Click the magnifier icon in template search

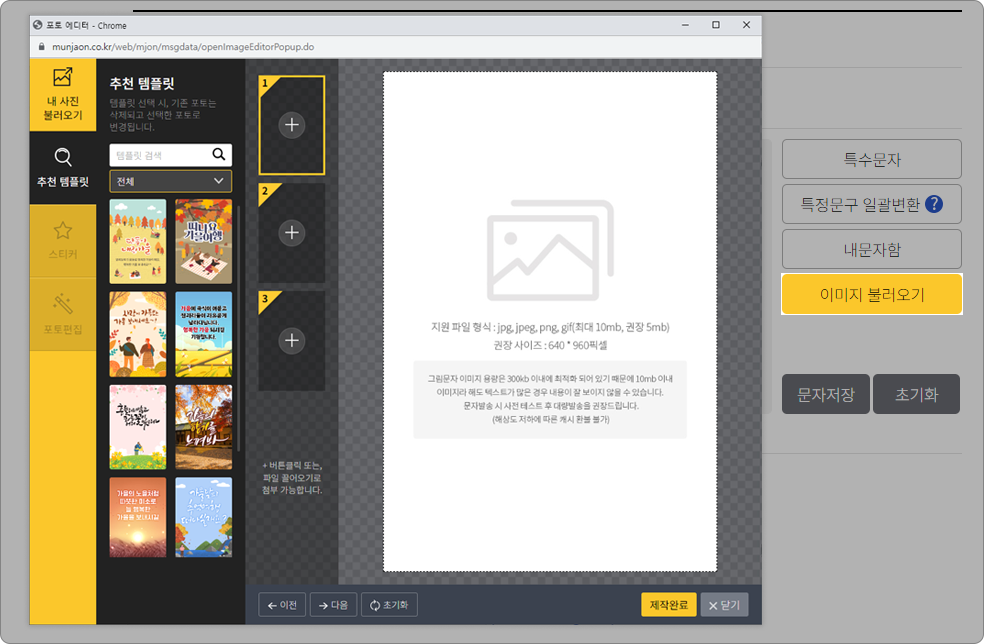click(219, 155)
